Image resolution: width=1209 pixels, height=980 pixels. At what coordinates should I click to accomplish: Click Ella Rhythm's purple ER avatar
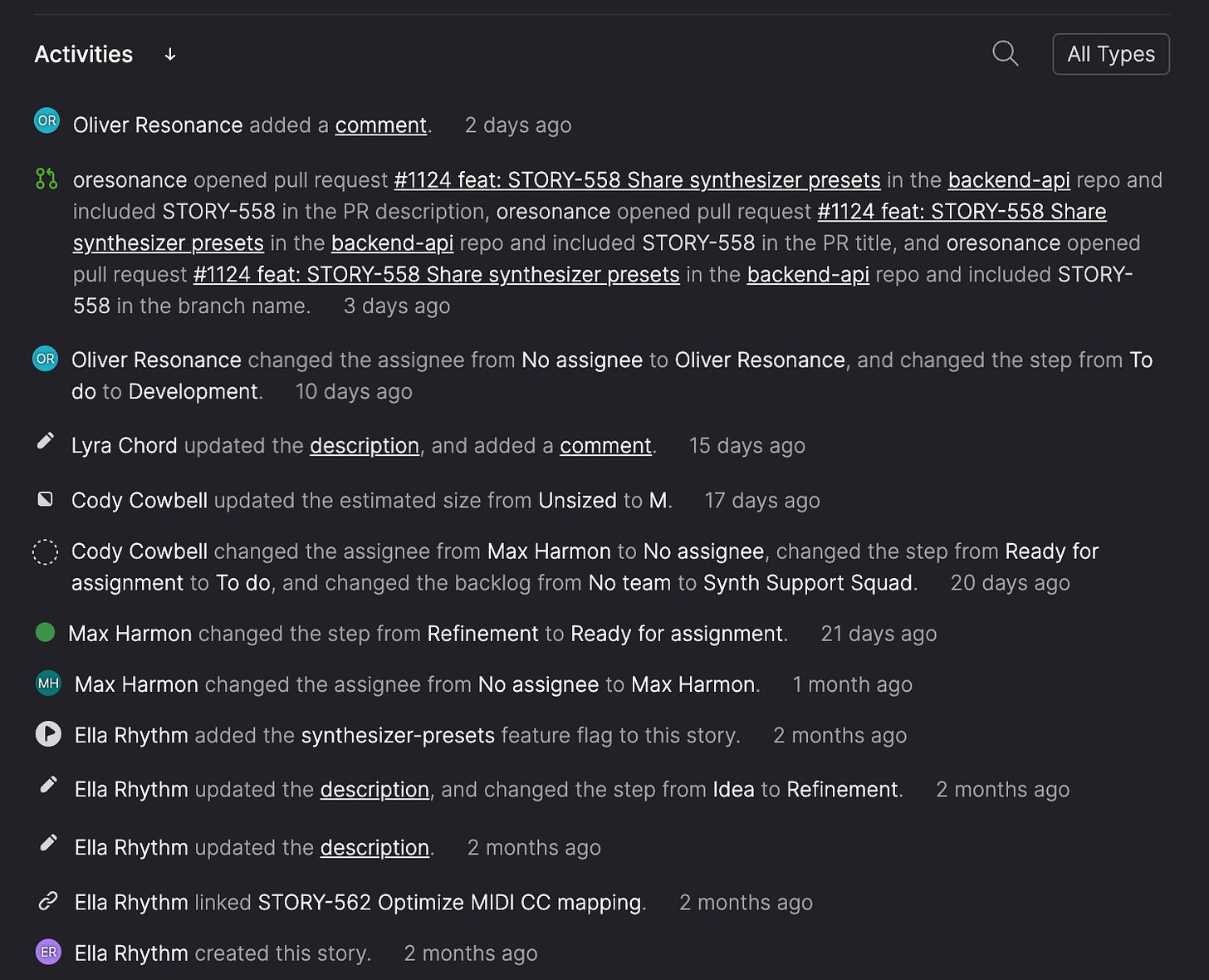tap(48, 952)
